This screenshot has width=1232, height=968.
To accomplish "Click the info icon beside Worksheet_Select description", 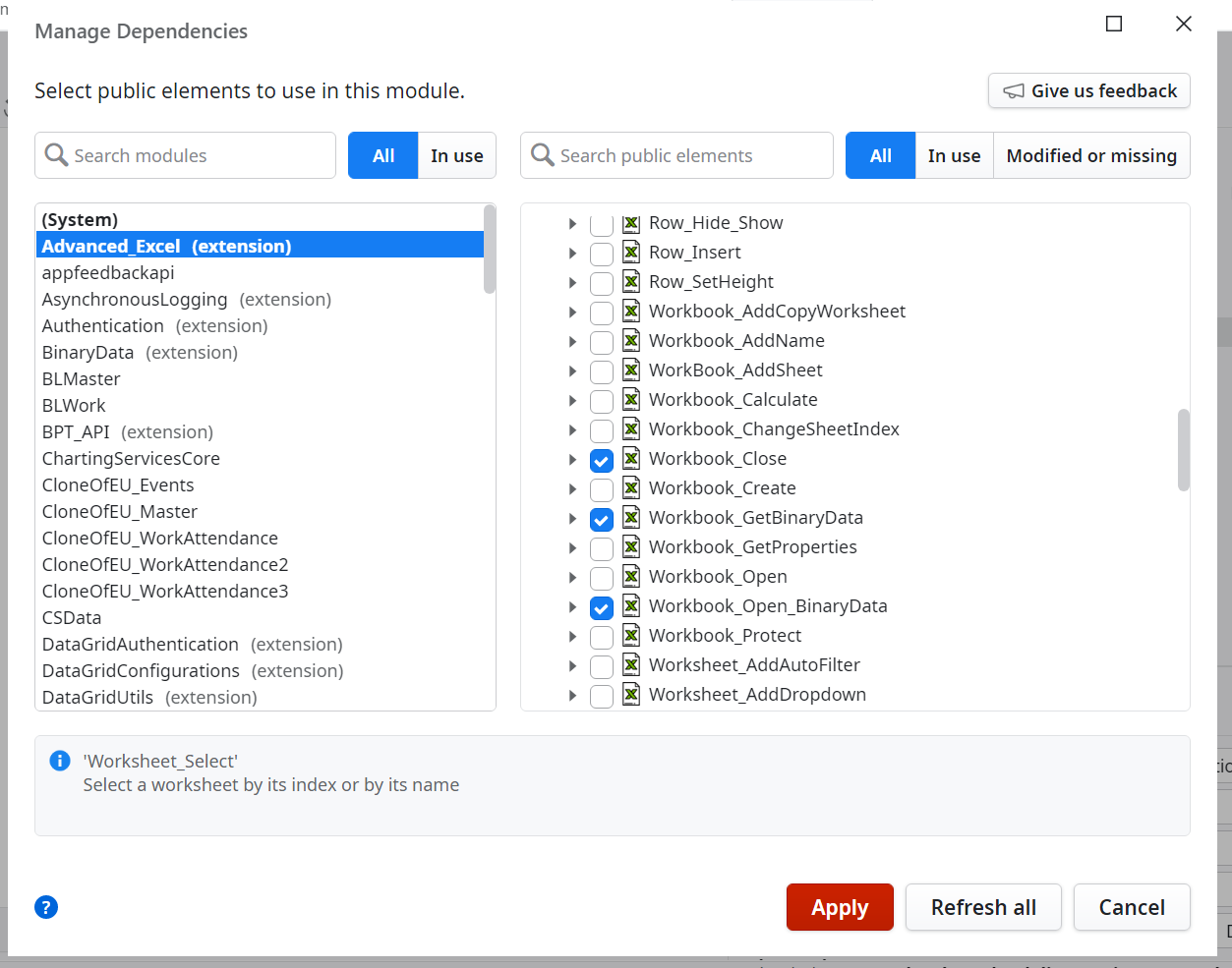I will pos(59,761).
